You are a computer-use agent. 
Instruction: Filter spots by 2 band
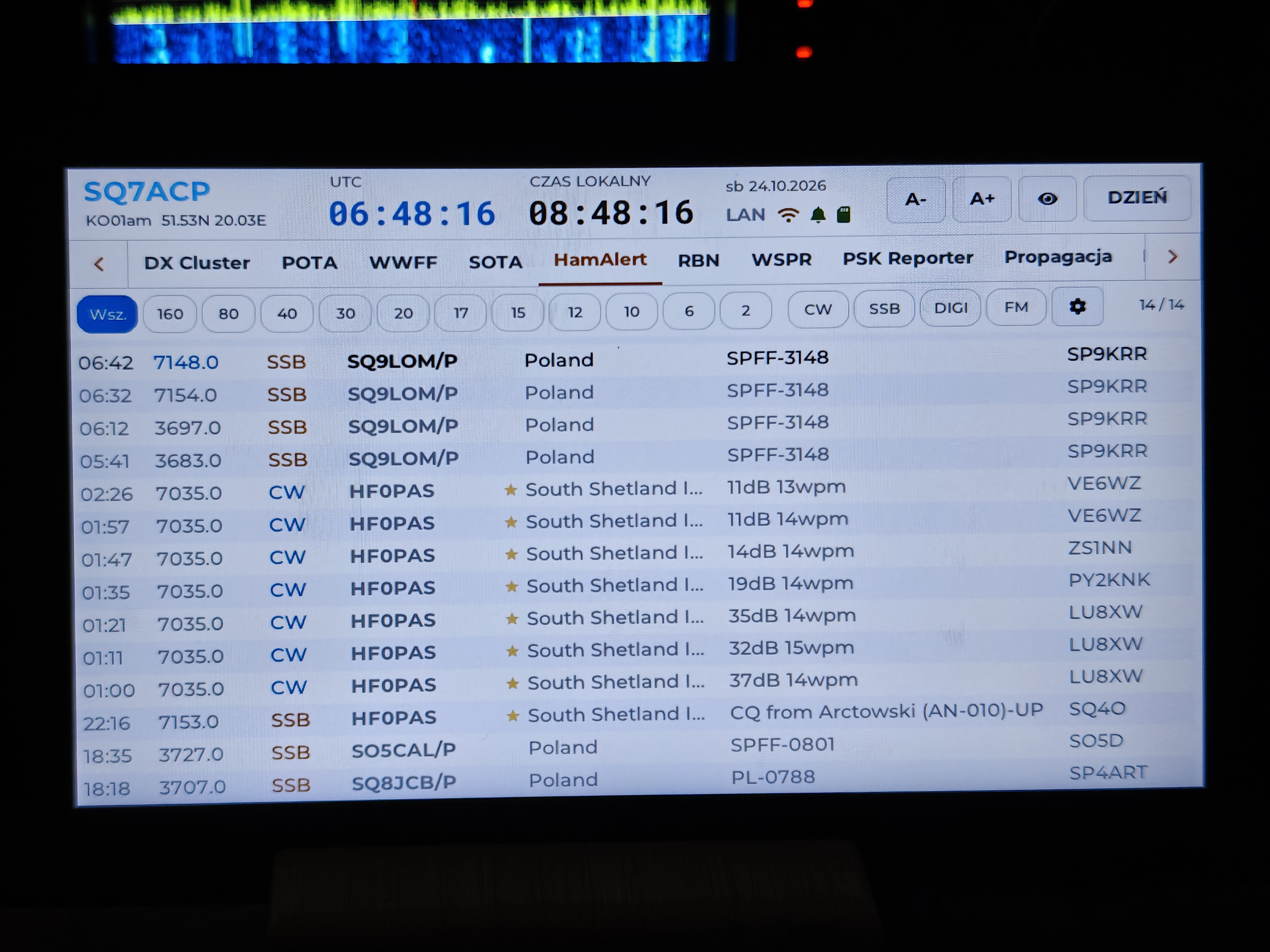(745, 311)
